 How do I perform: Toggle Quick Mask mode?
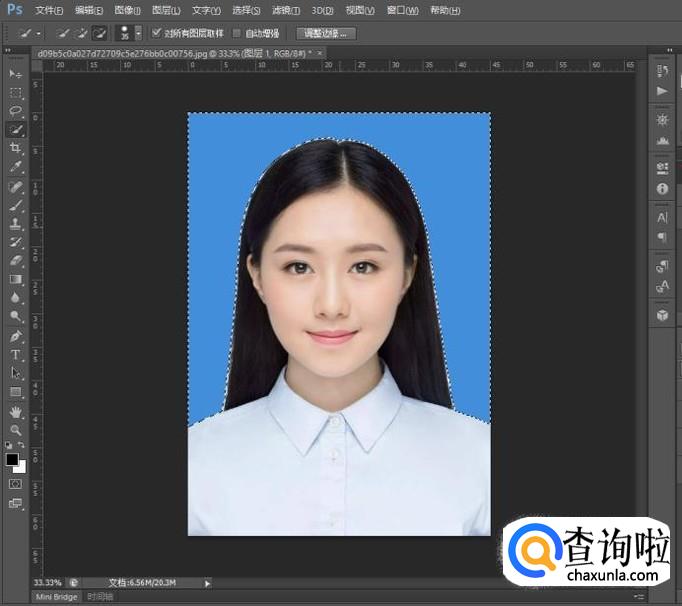[x=15, y=483]
